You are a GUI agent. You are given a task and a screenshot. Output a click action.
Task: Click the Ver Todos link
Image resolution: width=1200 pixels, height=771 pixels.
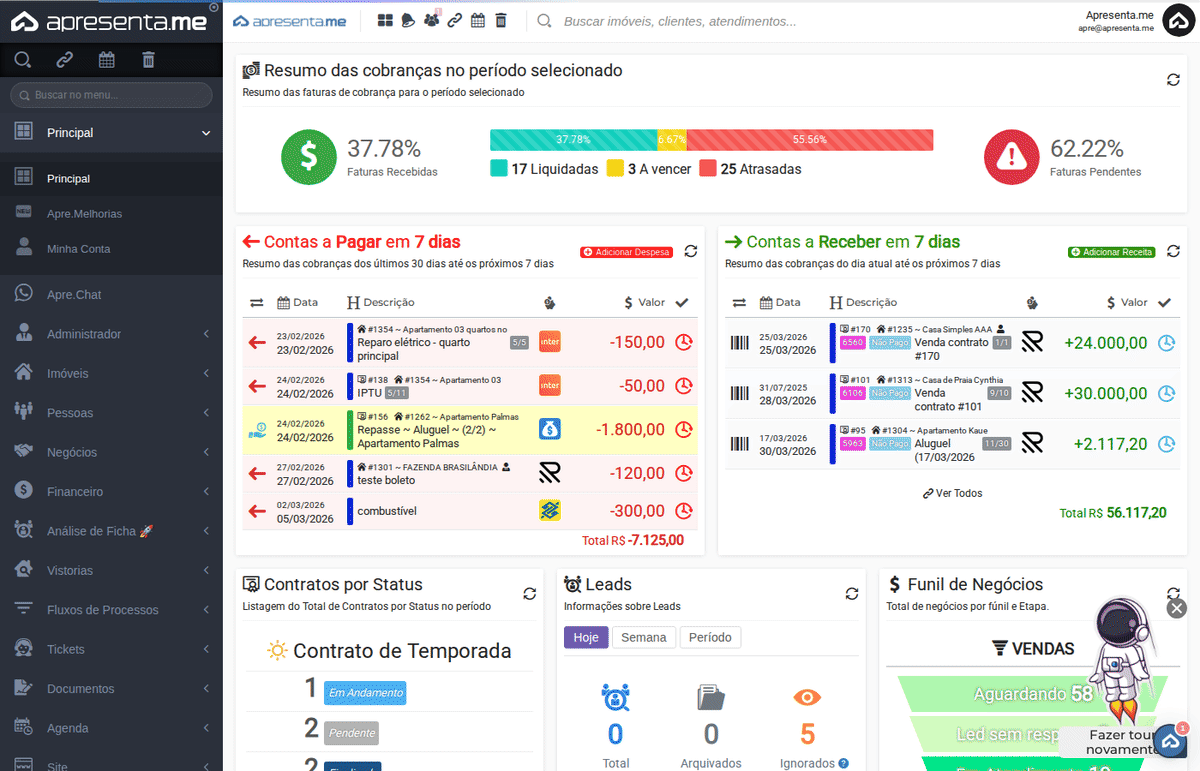[952, 493]
